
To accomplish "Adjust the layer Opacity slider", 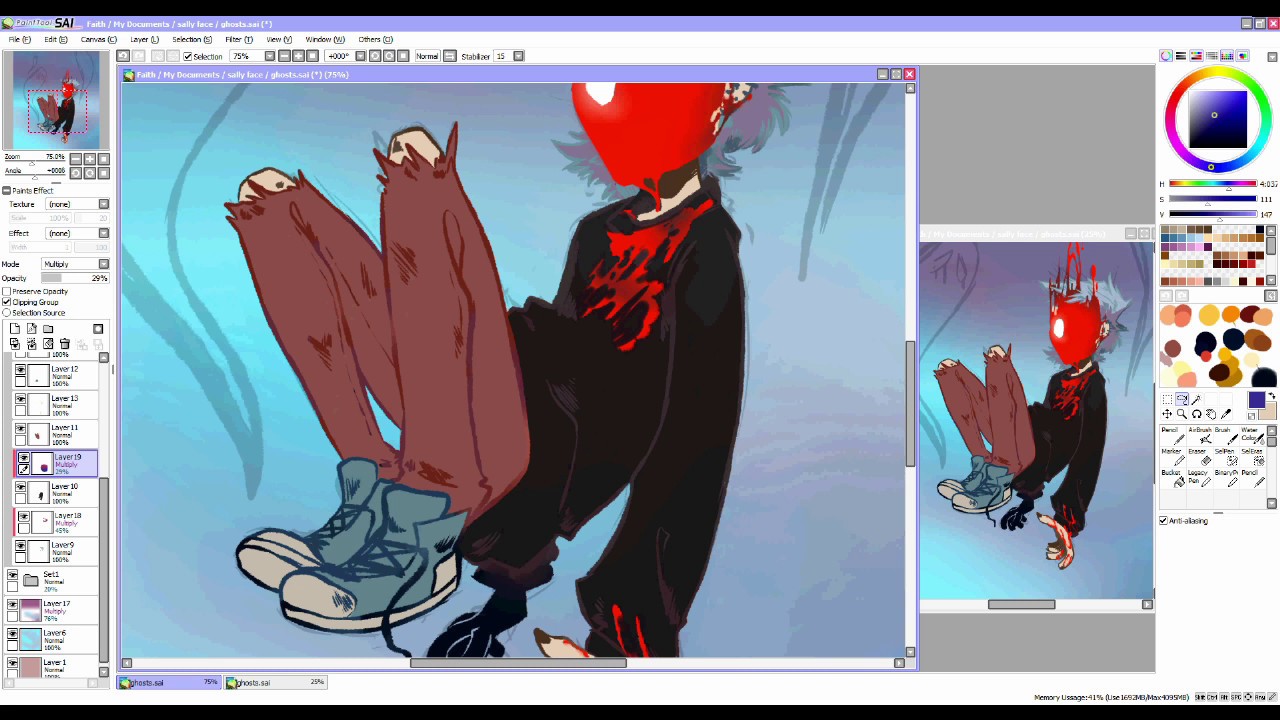I will [76, 278].
